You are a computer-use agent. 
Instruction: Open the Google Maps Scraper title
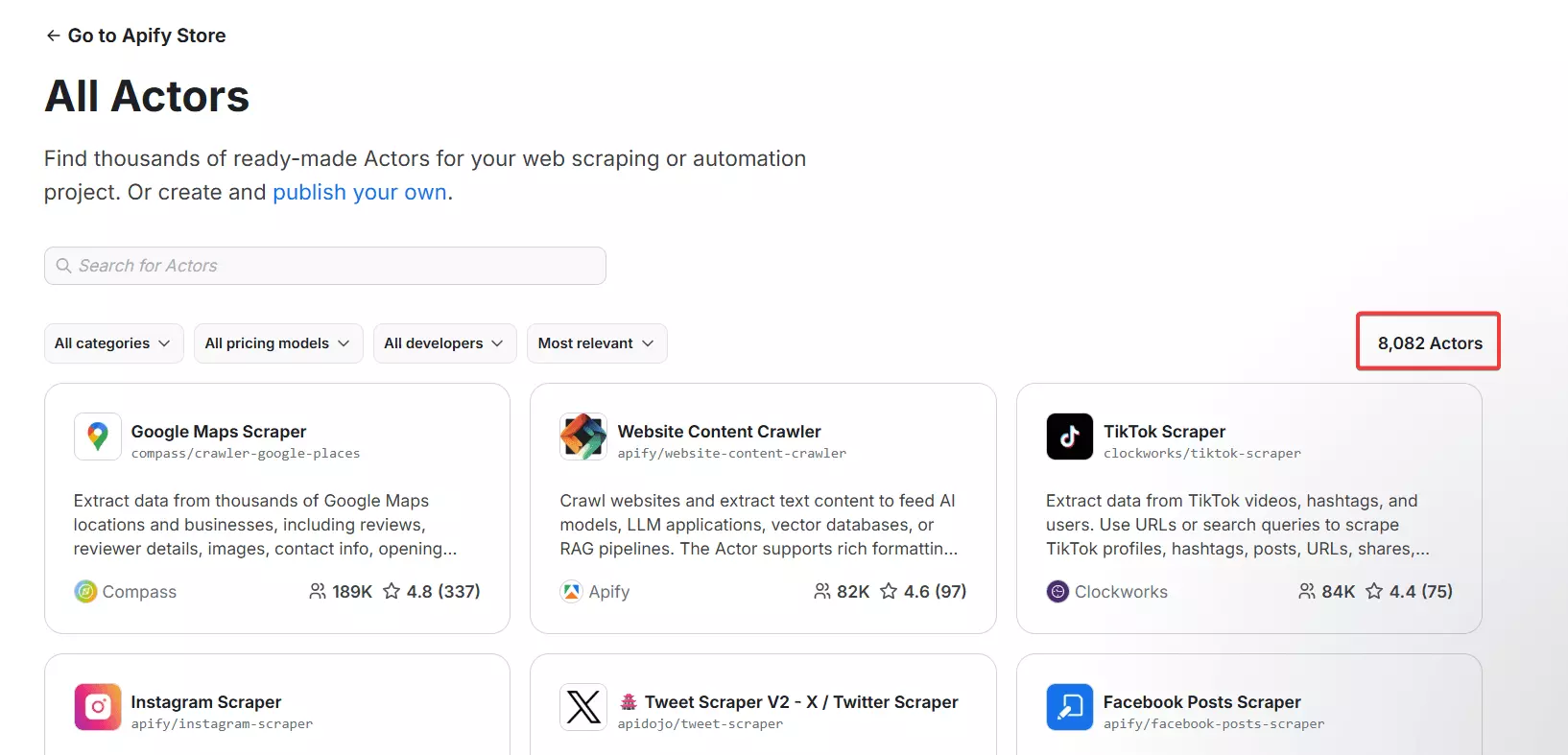click(x=219, y=432)
